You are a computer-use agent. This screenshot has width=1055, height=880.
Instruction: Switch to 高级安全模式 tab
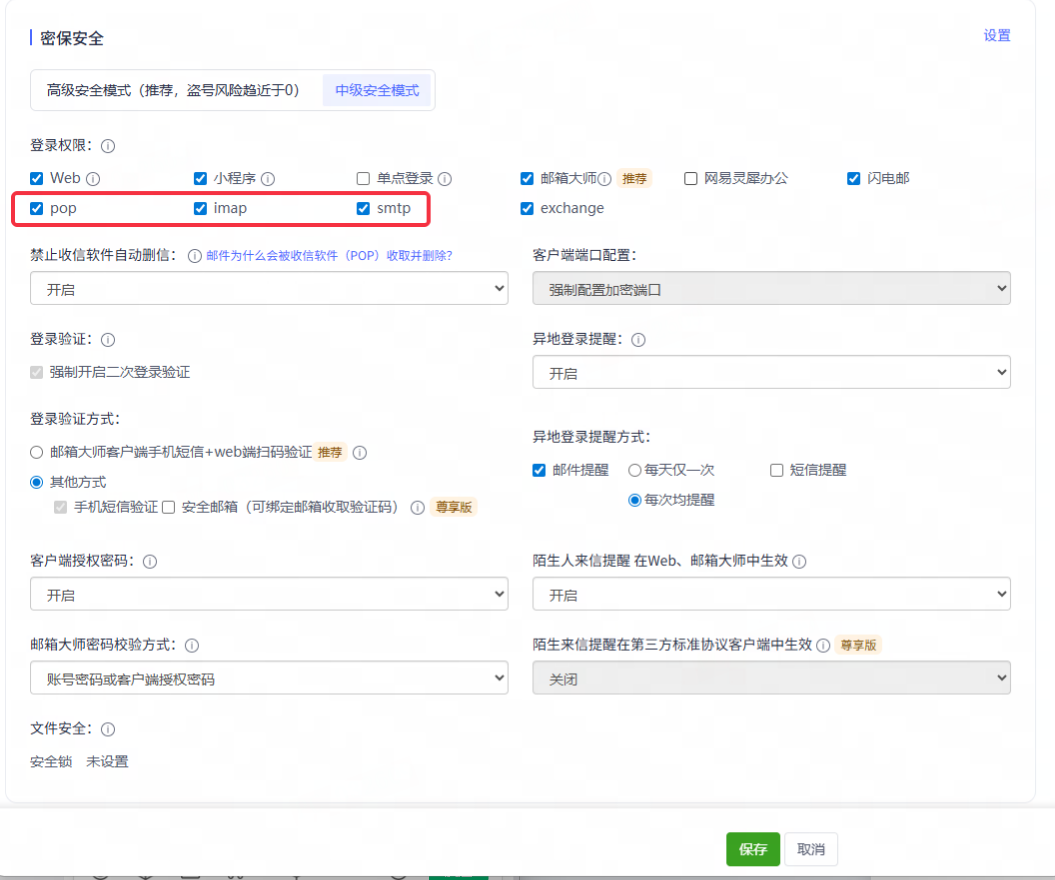click(x=173, y=90)
